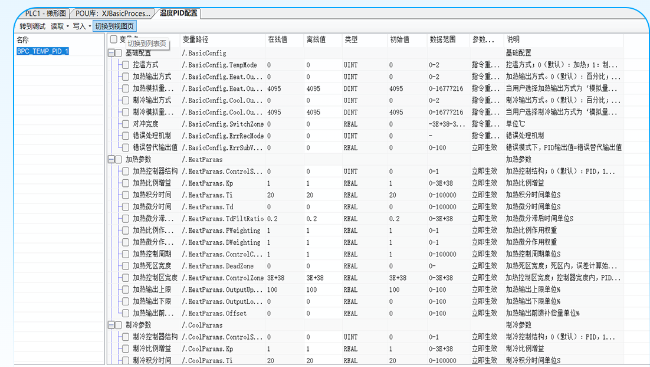Select path /.HeatParams.DWeighting

pos(221,242)
